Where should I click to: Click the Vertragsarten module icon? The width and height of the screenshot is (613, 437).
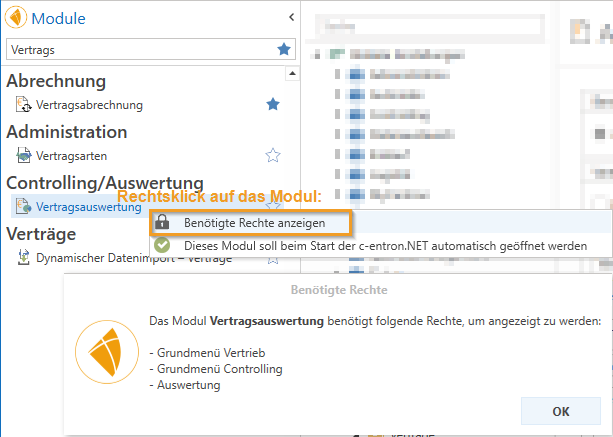coord(24,156)
